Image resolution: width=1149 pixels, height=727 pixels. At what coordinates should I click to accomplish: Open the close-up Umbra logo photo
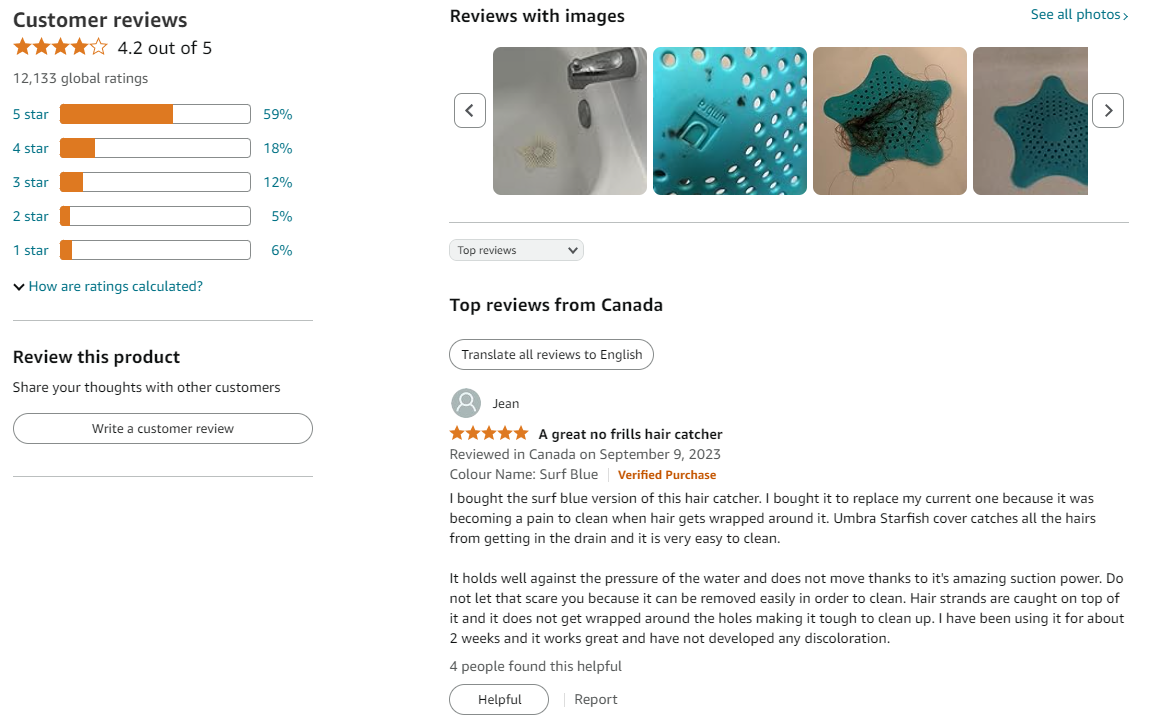730,121
